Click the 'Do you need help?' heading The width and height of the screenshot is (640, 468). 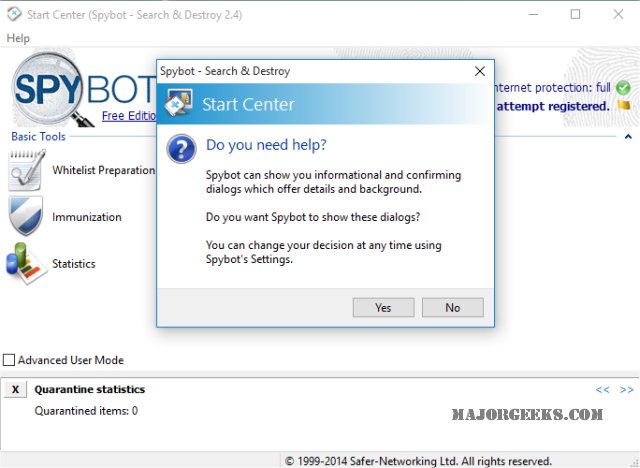[266, 145]
